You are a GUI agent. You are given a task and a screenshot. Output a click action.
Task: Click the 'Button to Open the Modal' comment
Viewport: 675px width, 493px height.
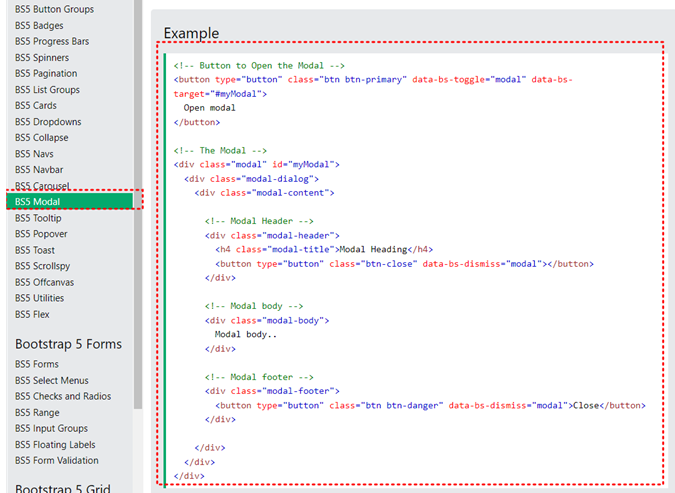point(259,65)
